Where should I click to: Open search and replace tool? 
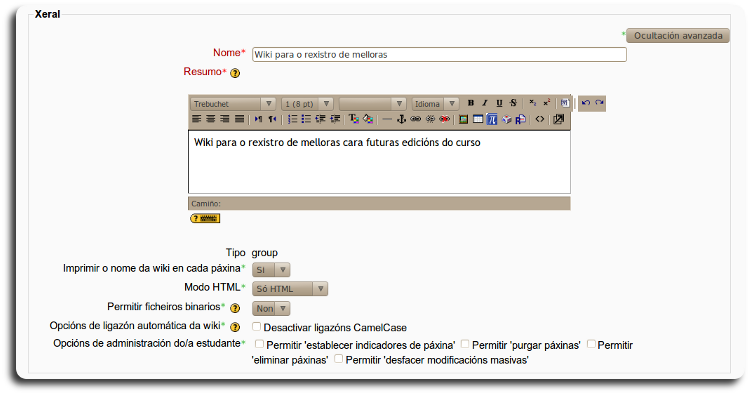pyautogui.click(x=520, y=119)
